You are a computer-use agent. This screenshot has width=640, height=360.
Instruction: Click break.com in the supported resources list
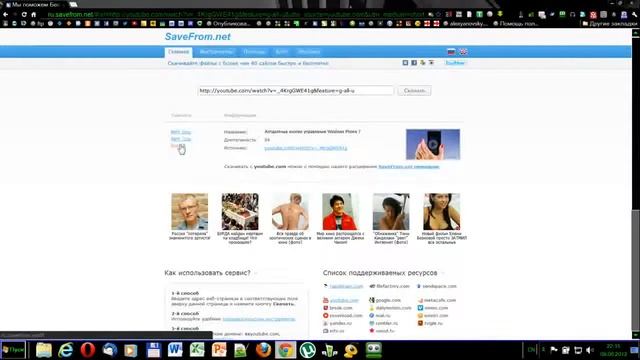click(x=341, y=308)
